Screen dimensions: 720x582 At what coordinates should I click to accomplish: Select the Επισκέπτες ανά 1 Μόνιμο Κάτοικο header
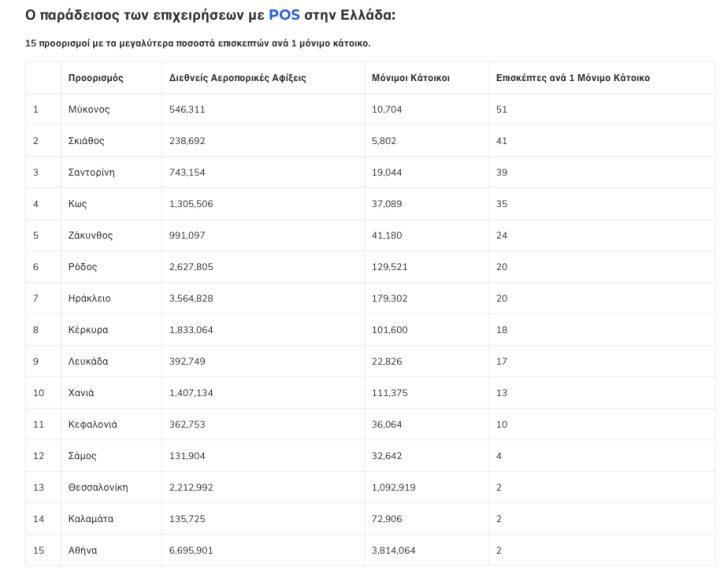[x=572, y=77]
